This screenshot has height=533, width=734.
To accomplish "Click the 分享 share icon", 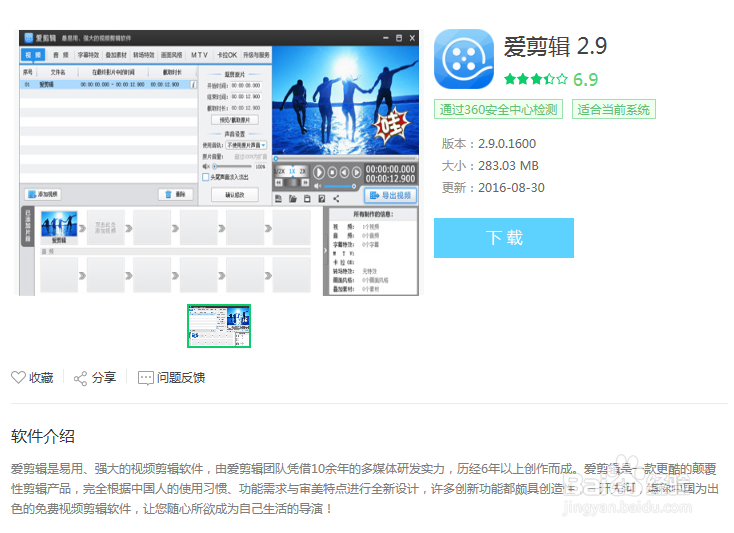I will [x=81, y=378].
